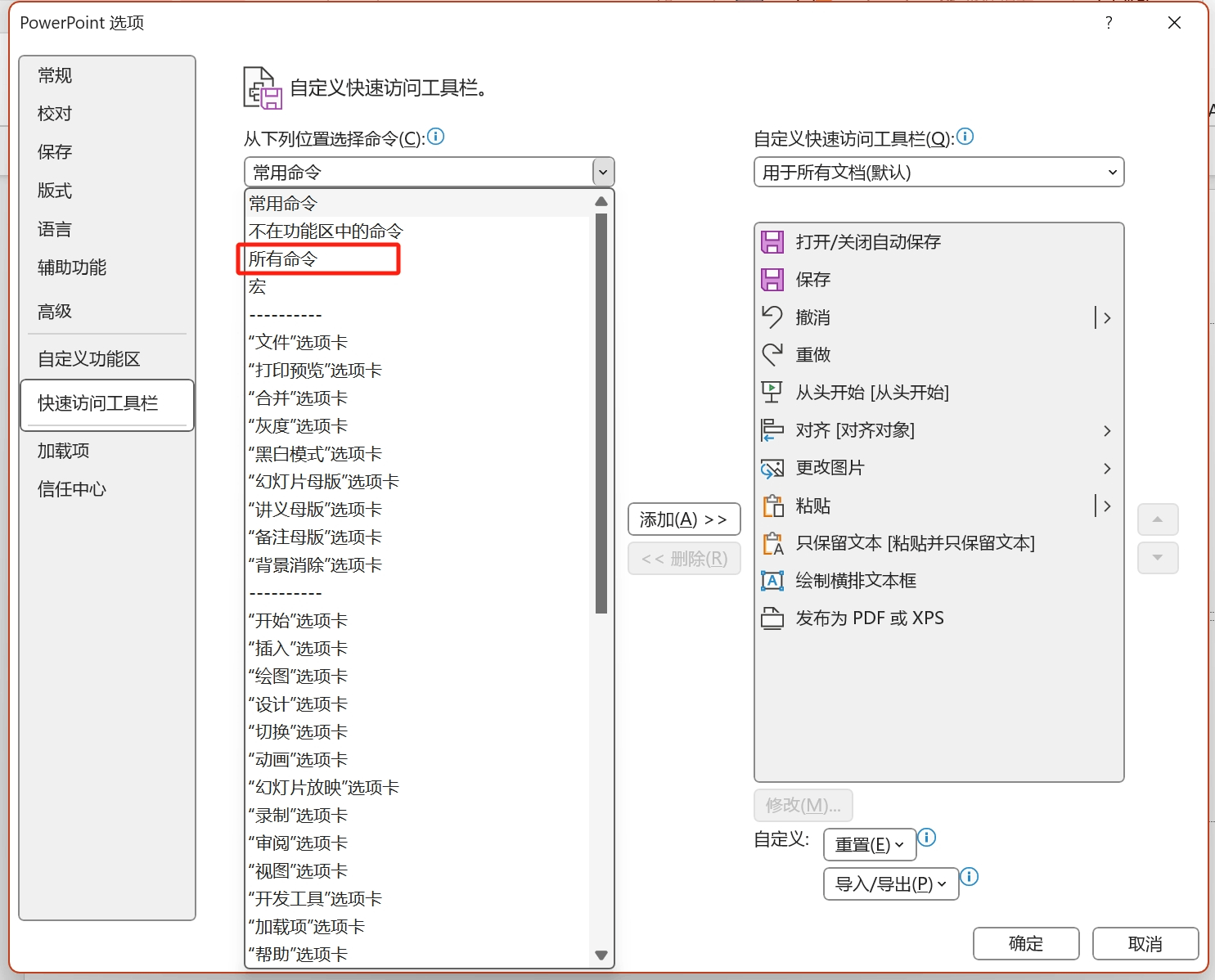This screenshot has height=980, width=1215.
Task: Click the 只保留文本 paste icon
Action: [x=772, y=543]
